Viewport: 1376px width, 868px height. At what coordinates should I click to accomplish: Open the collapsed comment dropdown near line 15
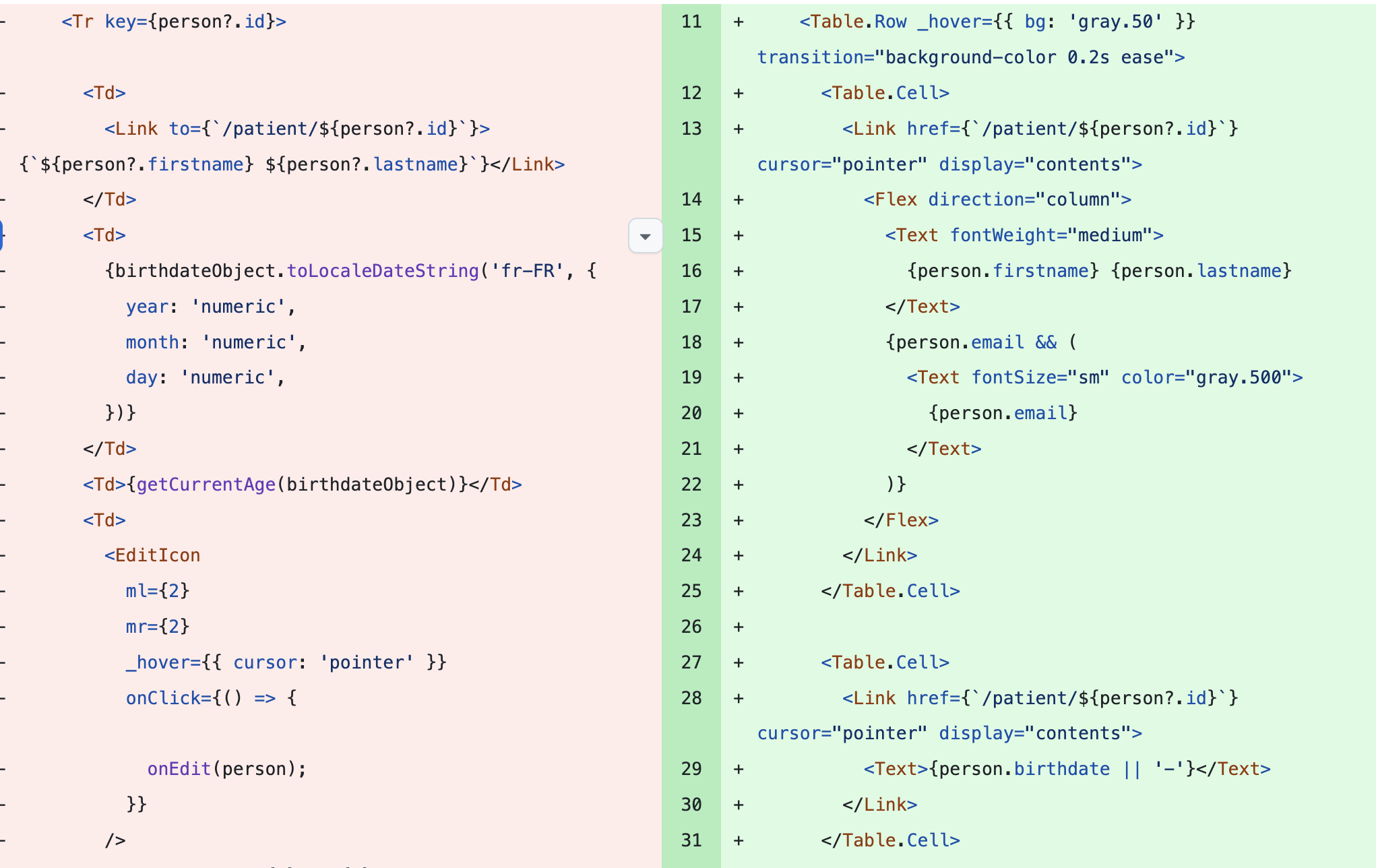(645, 236)
